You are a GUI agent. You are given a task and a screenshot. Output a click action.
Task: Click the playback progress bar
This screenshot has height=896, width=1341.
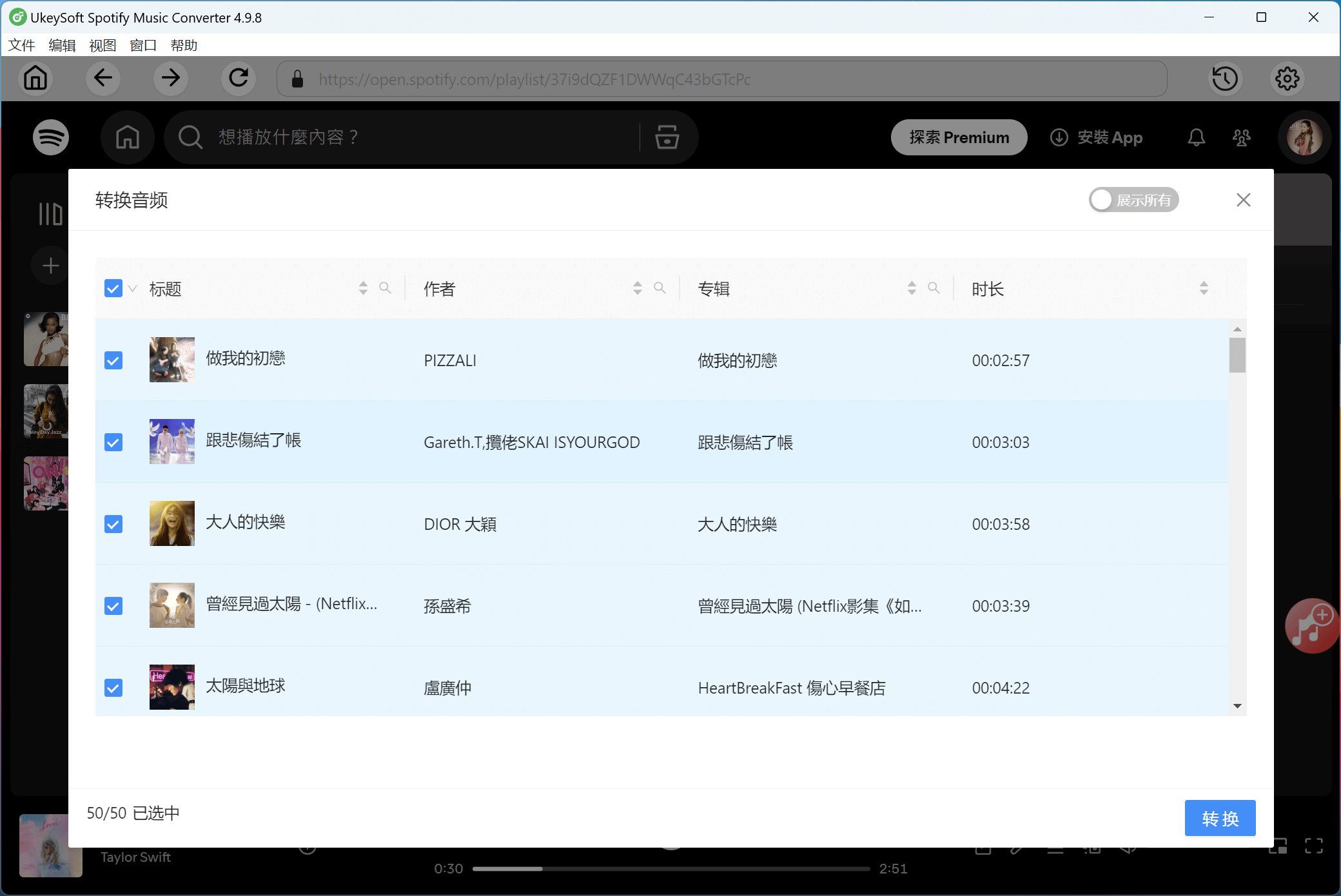(670, 868)
